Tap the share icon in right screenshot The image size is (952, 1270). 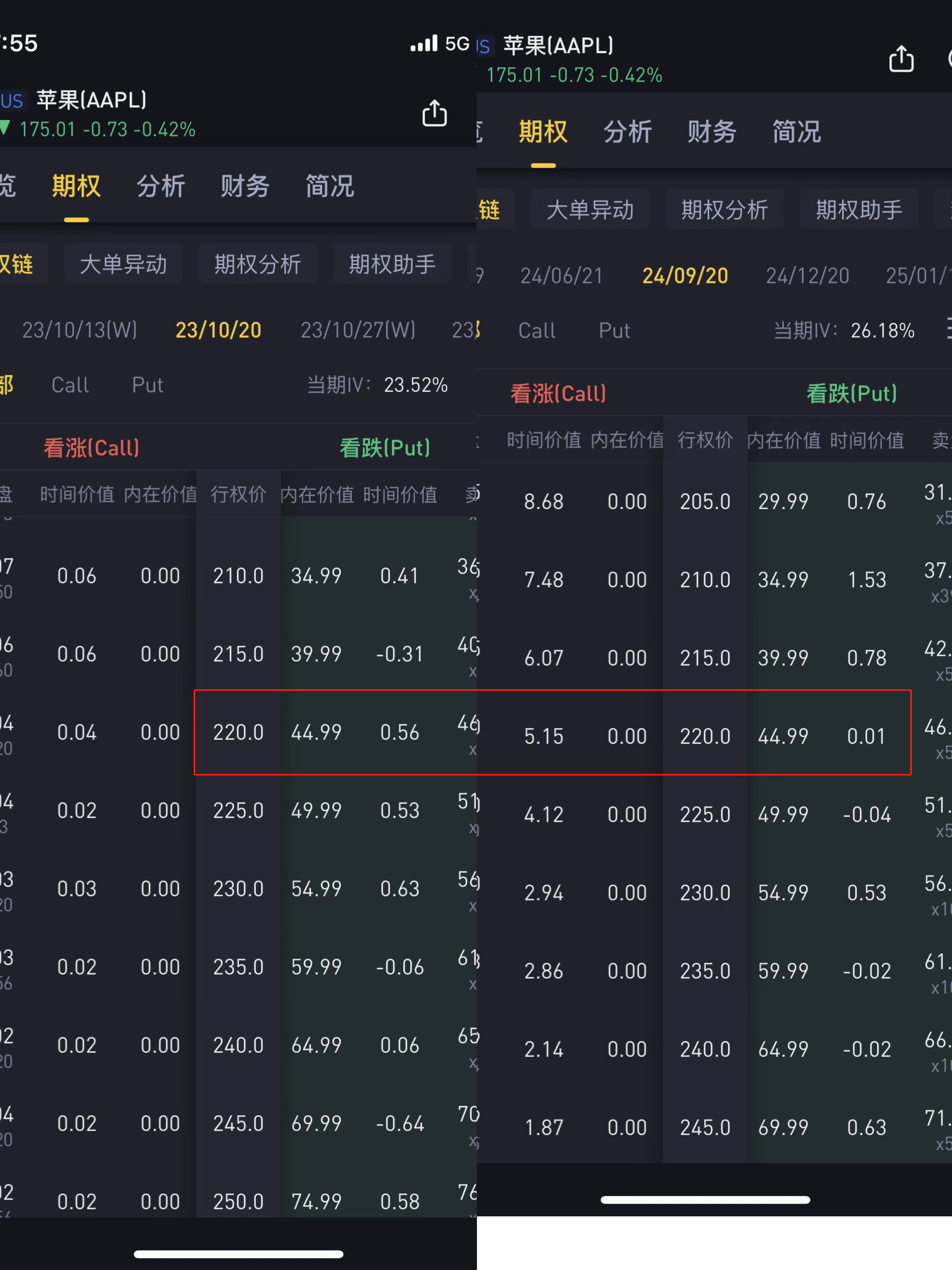(x=901, y=59)
